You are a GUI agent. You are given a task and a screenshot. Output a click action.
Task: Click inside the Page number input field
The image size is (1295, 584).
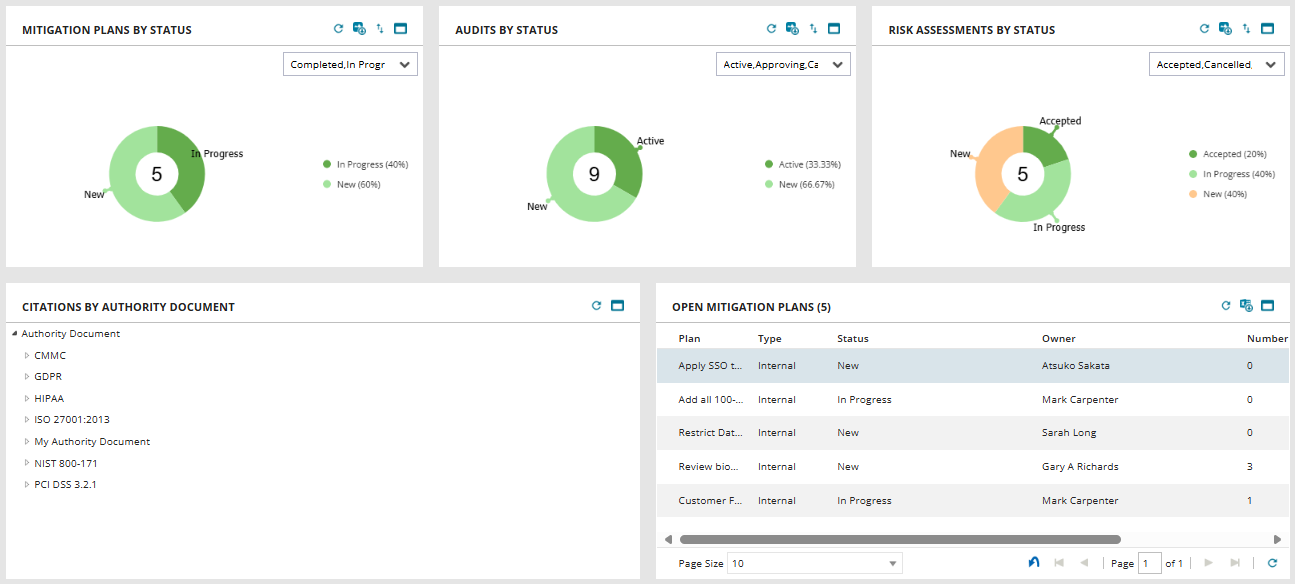point(1149,562)
